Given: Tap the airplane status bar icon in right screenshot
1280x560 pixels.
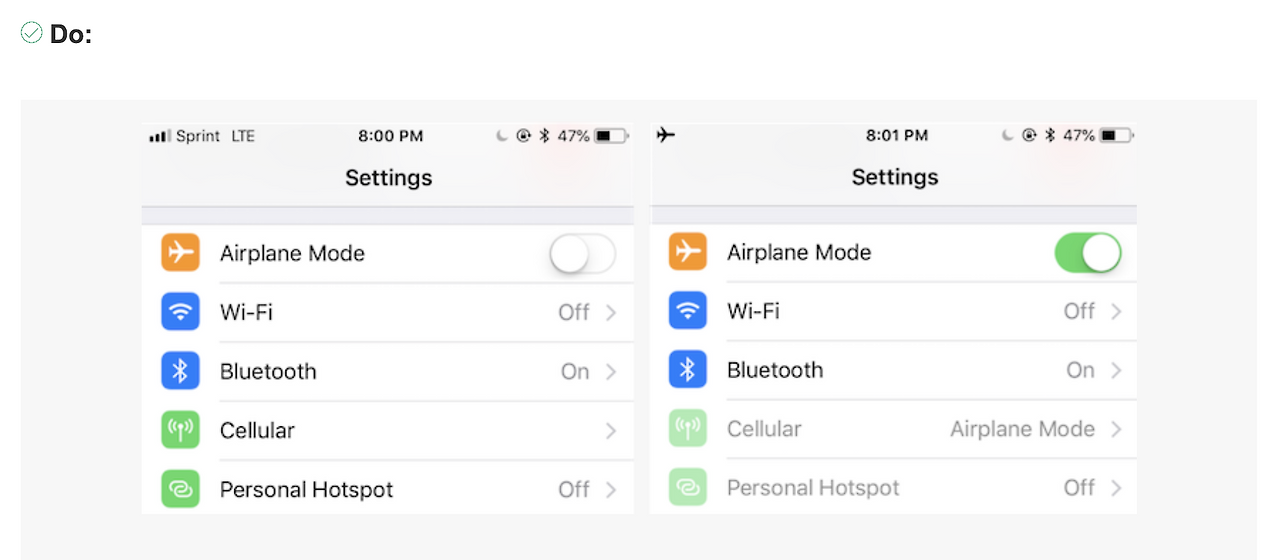Looking at the screenshot, I should 666,135.
